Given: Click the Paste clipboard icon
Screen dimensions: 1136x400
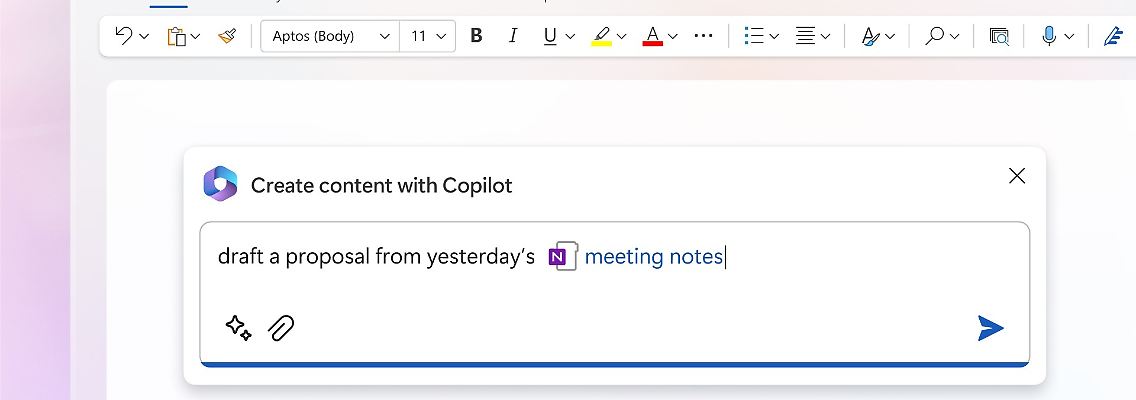Looking at the screenshot, I should (177, 36).
